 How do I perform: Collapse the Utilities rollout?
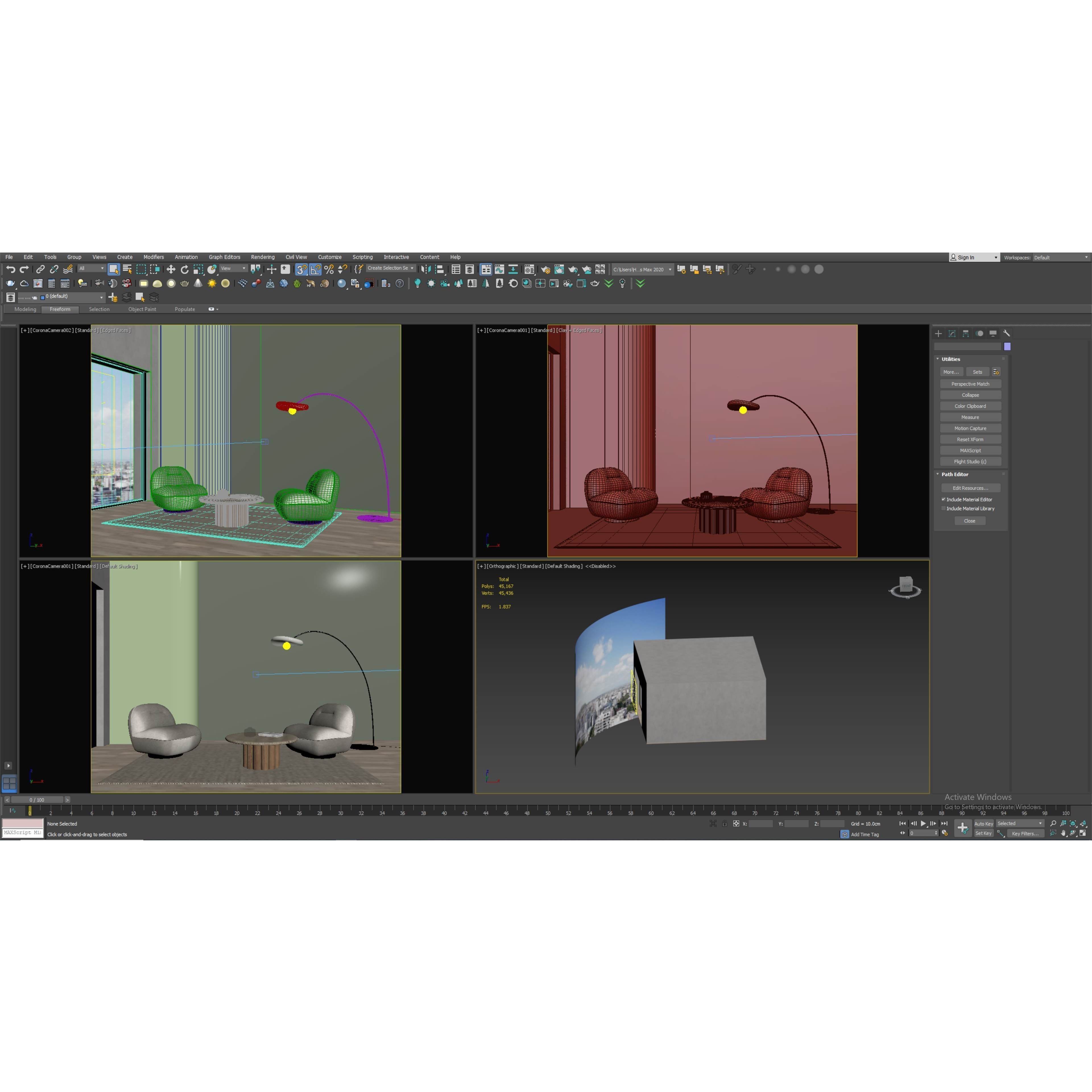938,359
